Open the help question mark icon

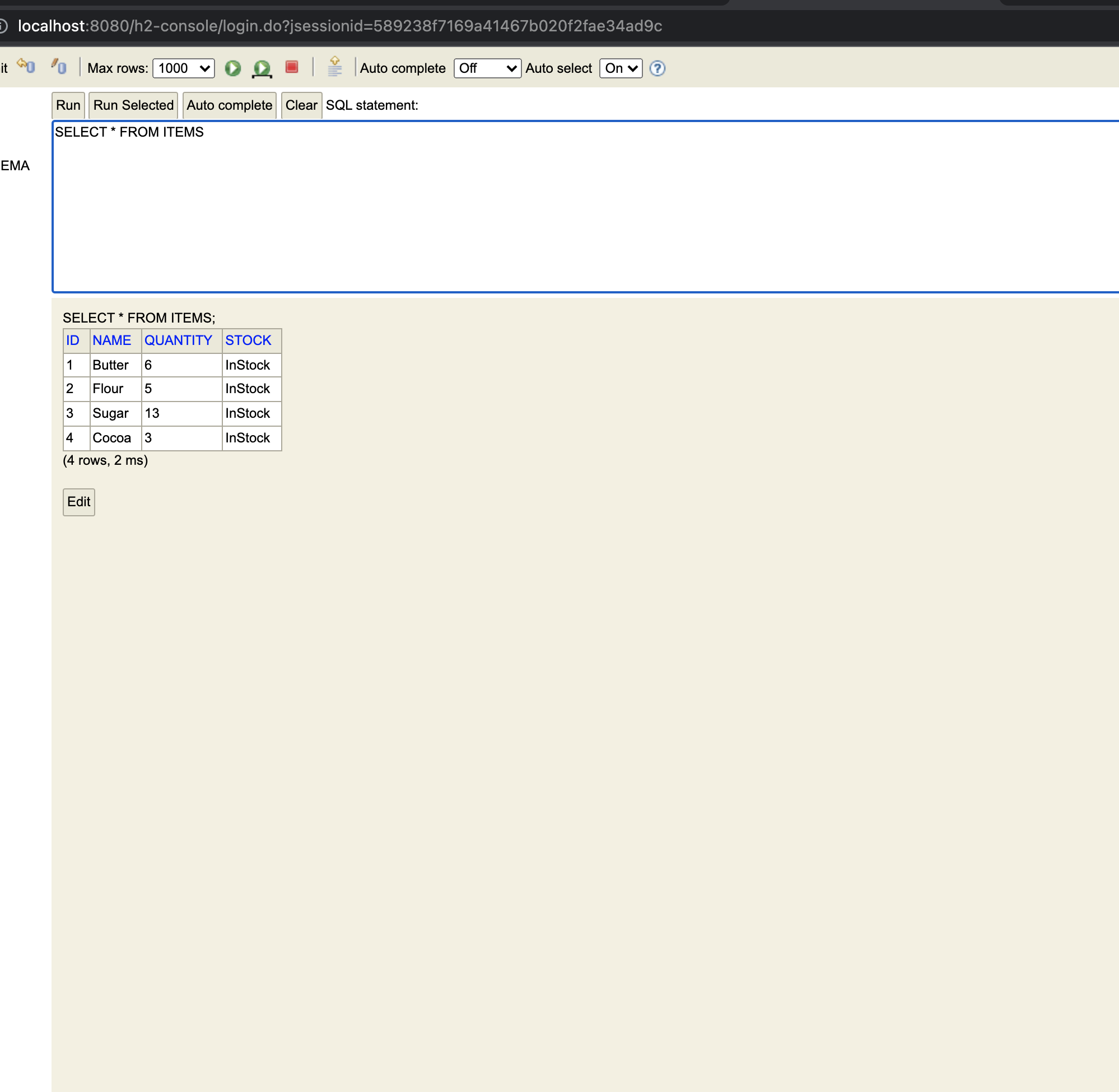coord(658,68)
